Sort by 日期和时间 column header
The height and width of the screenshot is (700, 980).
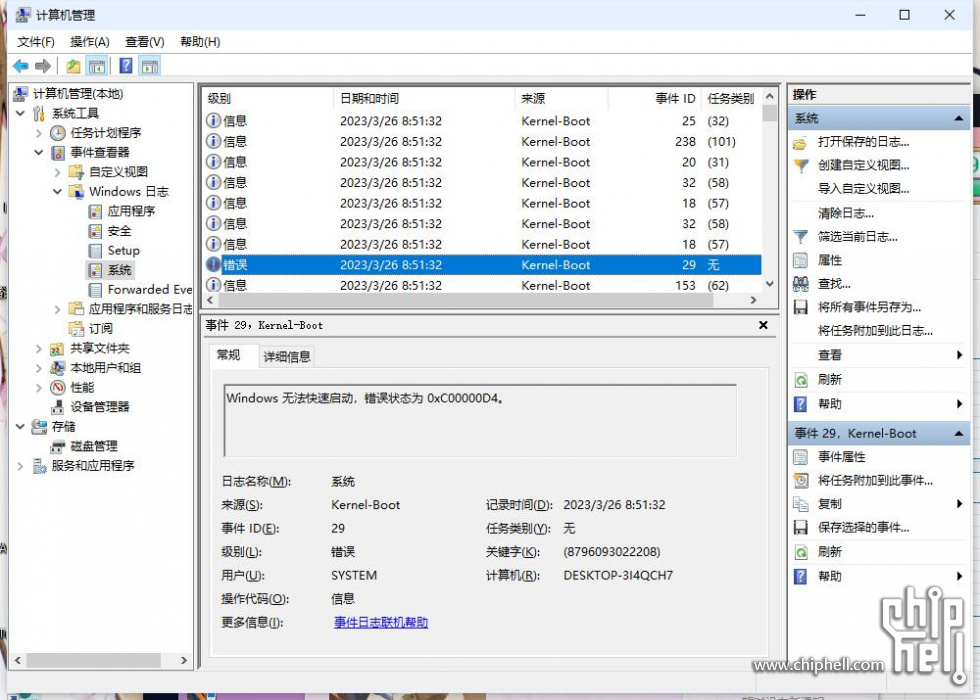coord(424,98)
